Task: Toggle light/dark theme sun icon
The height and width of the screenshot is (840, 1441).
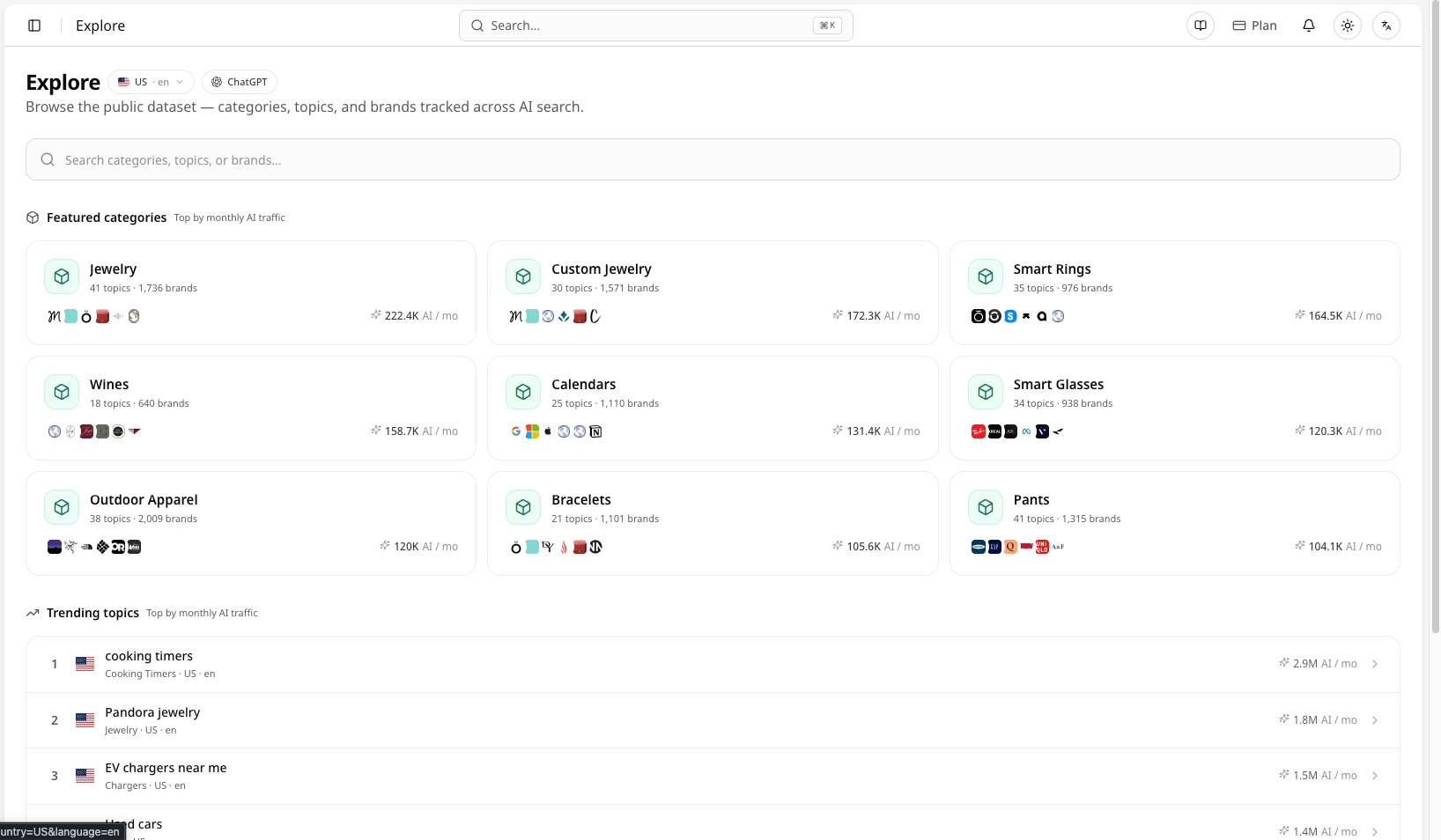Action: 1348,26
